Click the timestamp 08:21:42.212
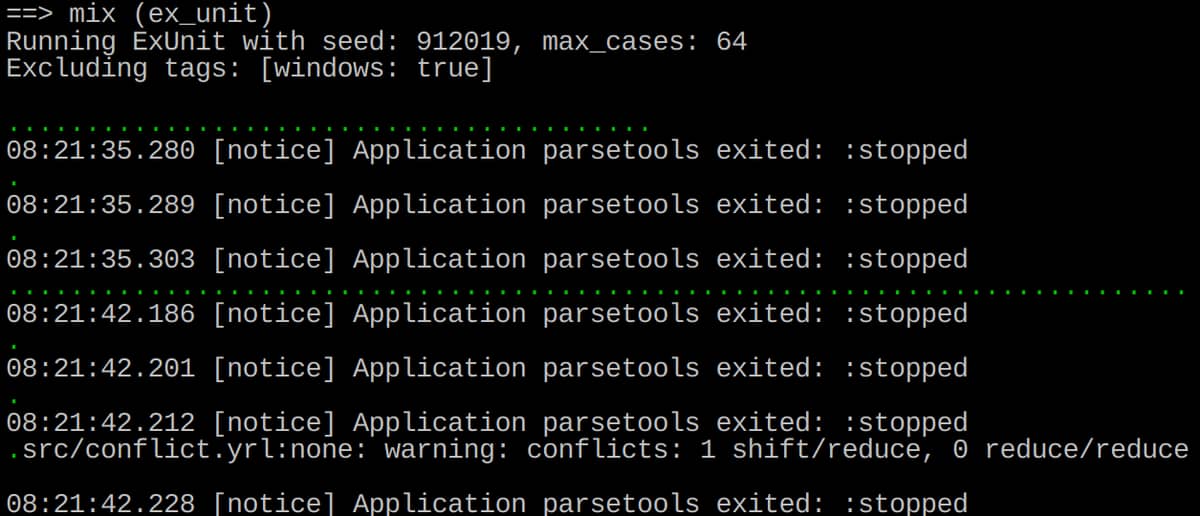This screenshot has width=1200, height=516. pyautogui.click(x=100, y=422)
